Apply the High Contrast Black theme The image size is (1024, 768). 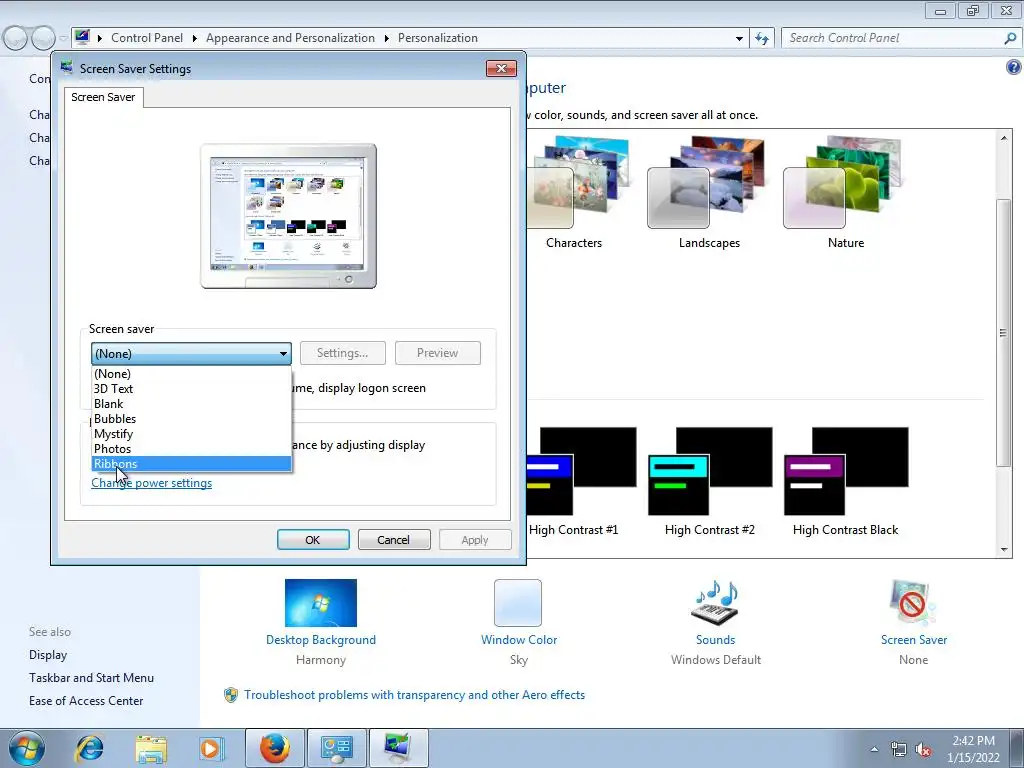coord(846,482)
